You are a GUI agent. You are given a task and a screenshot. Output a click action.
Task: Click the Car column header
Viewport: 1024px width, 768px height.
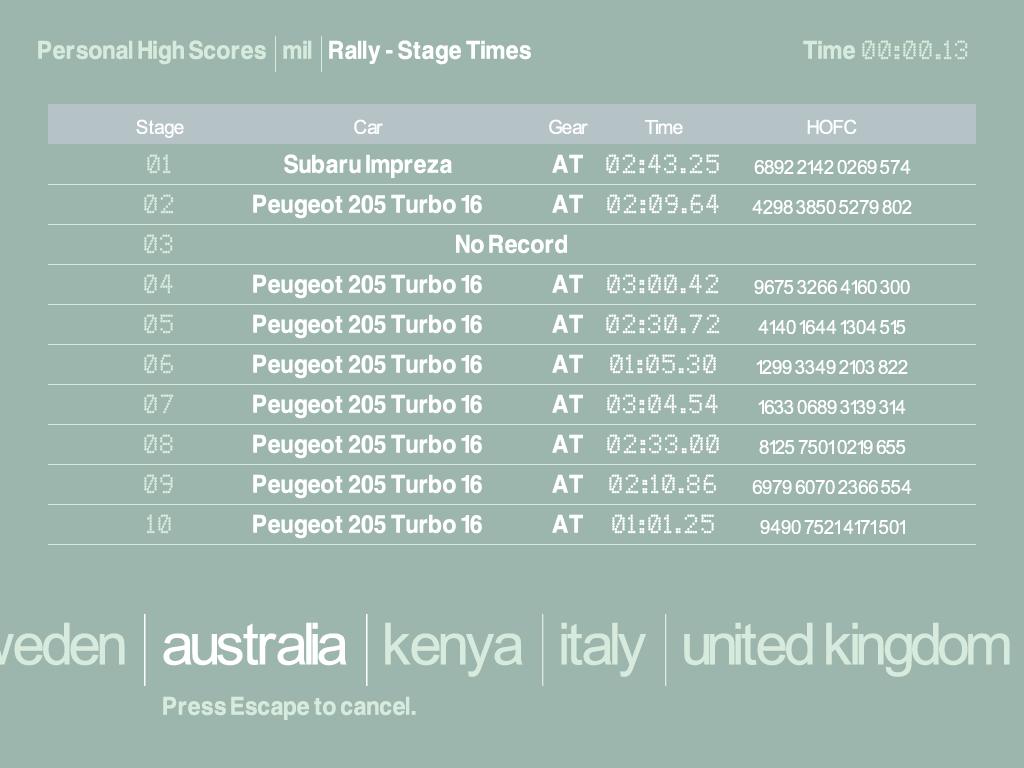pos(368,127)
